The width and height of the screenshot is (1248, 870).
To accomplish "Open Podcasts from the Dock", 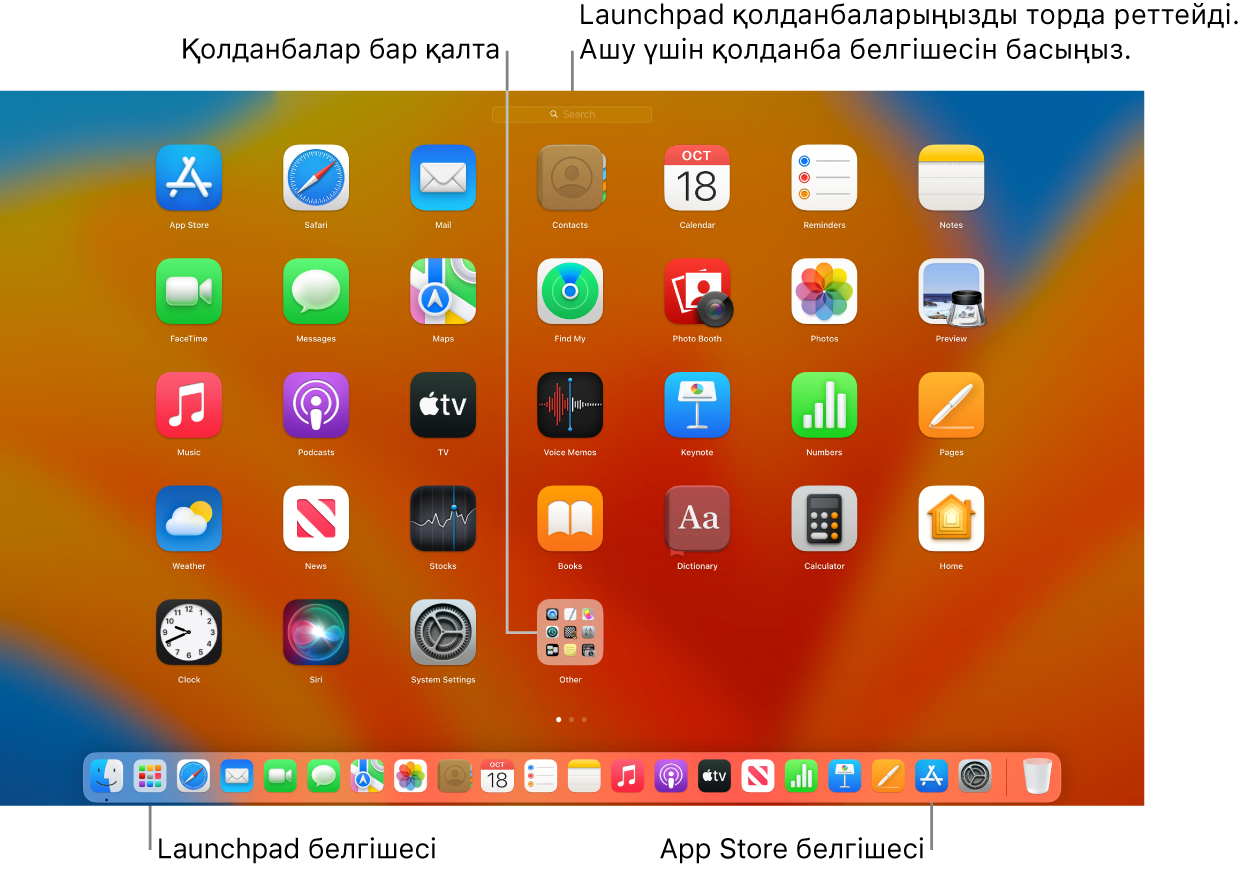I will 671,776.
